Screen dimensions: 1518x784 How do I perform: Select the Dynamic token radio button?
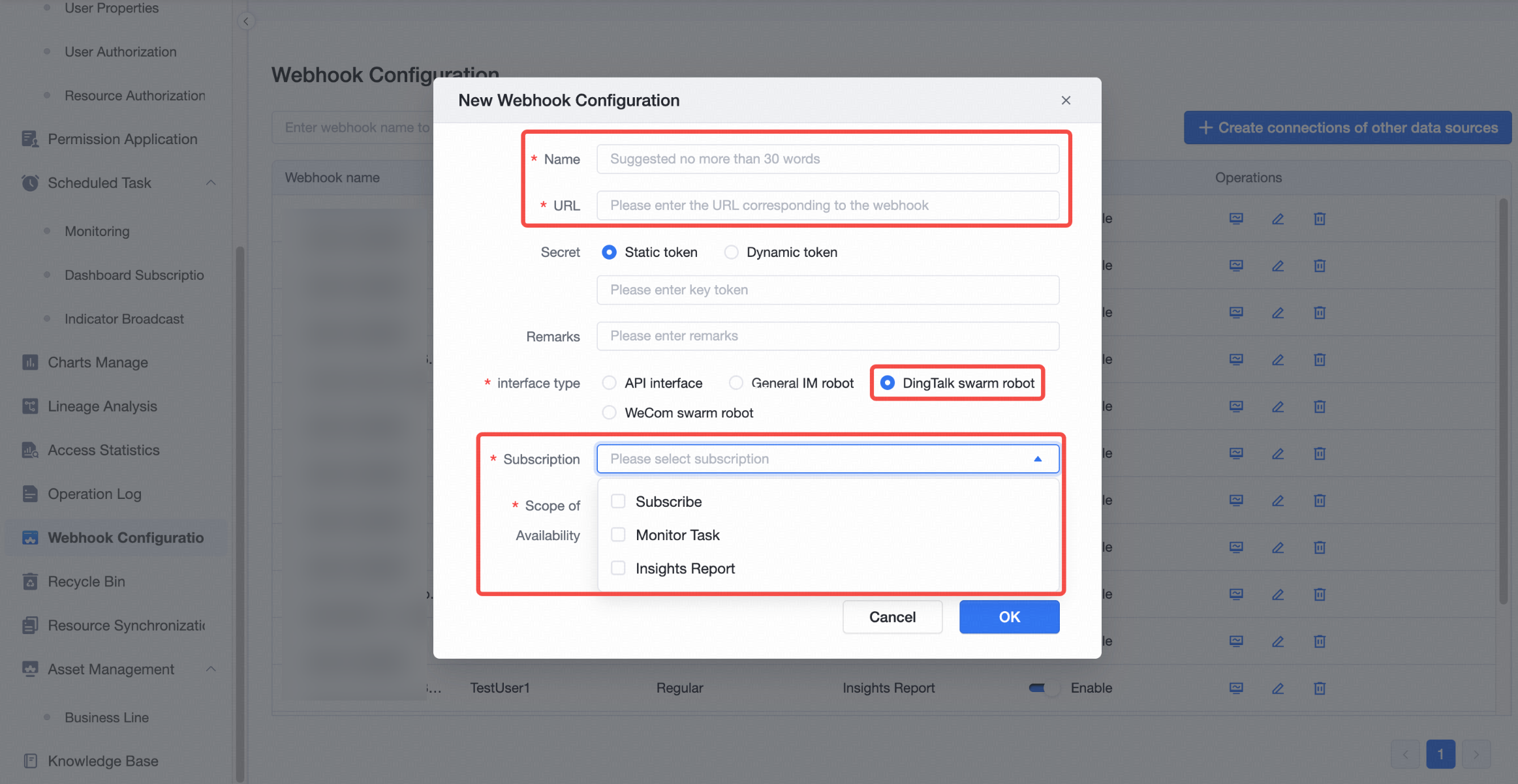tap(732, 252)
